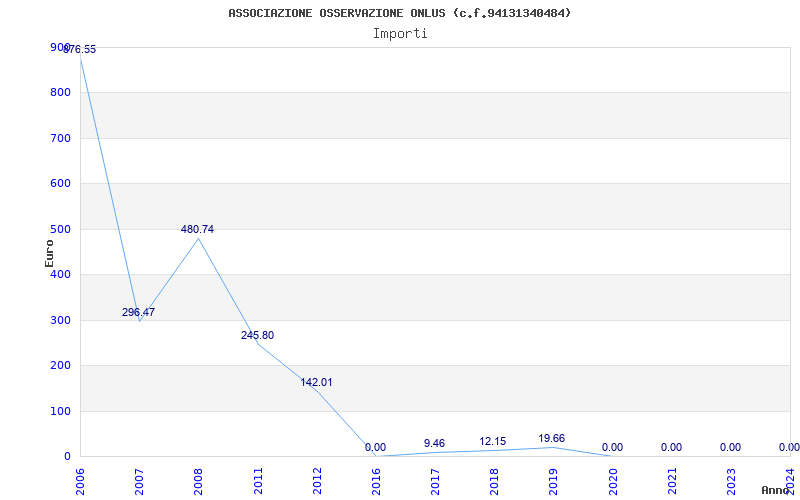Click y-axis tick 500
800x500 pixels.
(x=60, y=229)
